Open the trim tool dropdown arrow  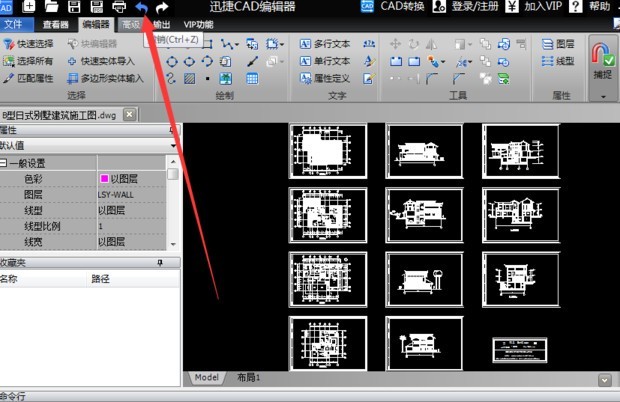pos(470,62)
